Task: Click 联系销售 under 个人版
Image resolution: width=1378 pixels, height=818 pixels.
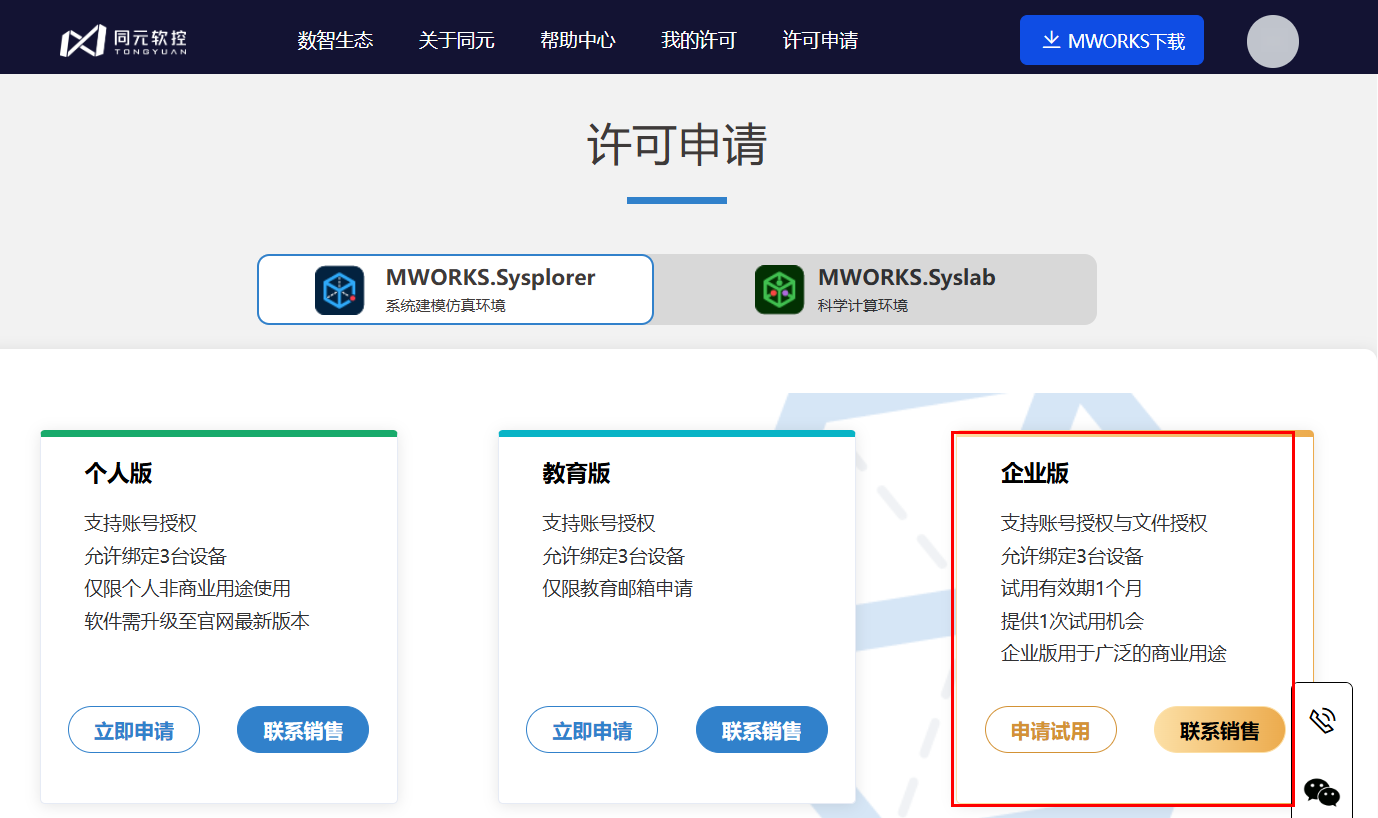Action: (x=303, y=730)
